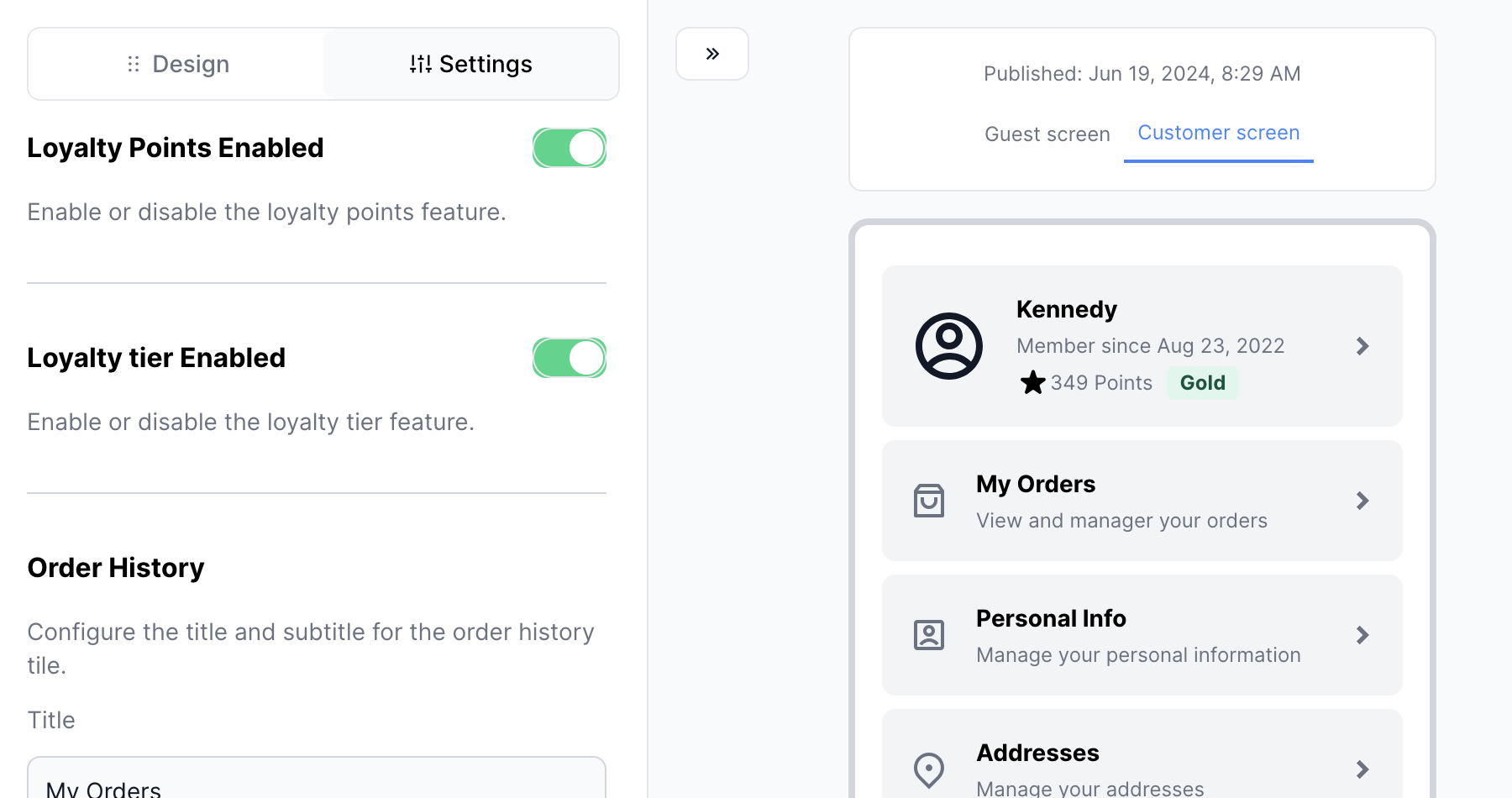Screen dimensions: 1512x798
Task: Open My Orders using its chevron arrow
Action: 1362,501
